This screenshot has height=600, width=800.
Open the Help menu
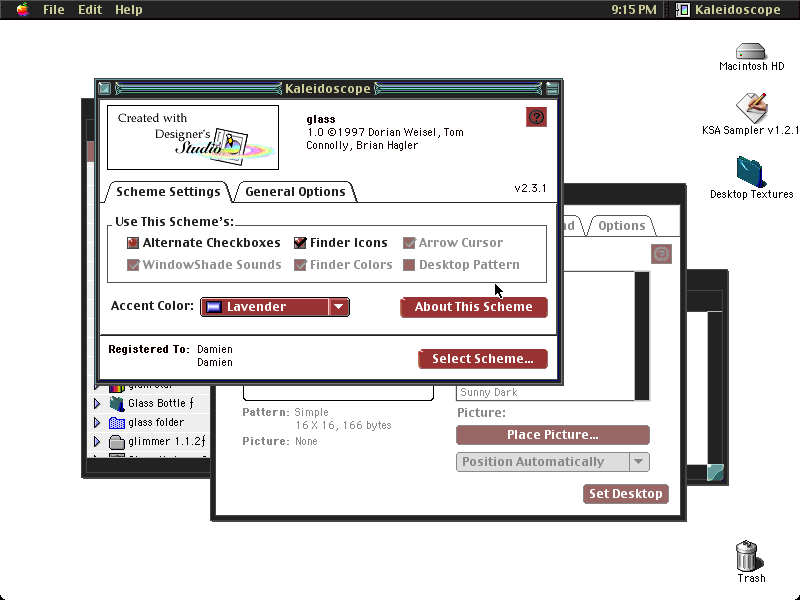(x=129, y=10)
